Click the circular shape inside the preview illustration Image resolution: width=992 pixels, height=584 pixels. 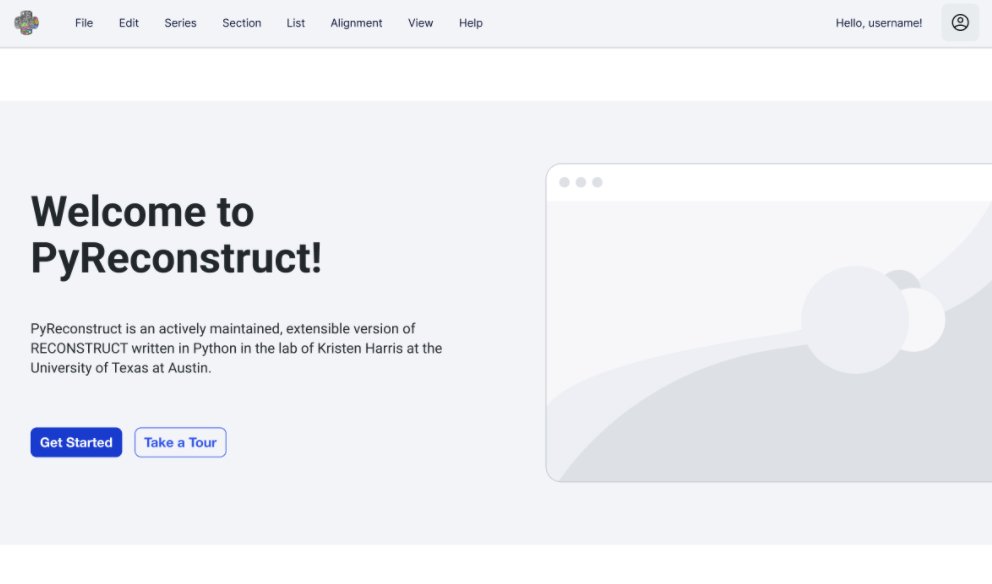(x=855, y=320)
